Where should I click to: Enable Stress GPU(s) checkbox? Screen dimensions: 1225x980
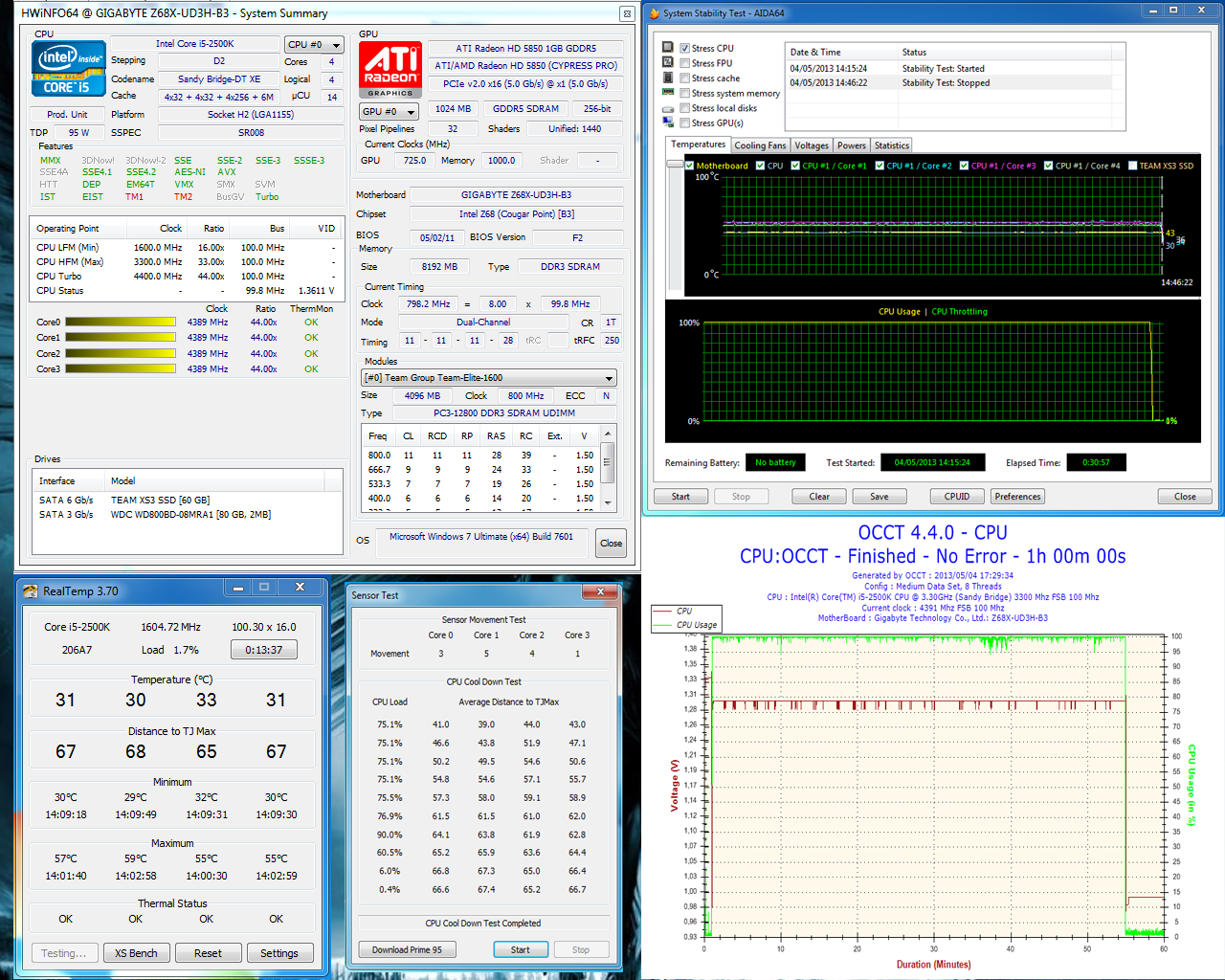684,123
